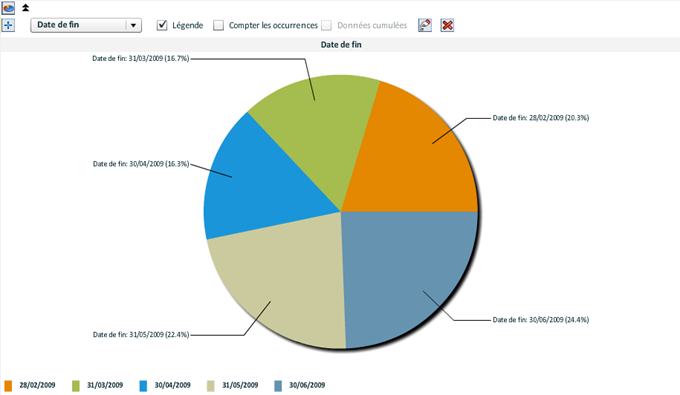
Task: Click the Date de fin chart title bar
Action: pos(340,44)
